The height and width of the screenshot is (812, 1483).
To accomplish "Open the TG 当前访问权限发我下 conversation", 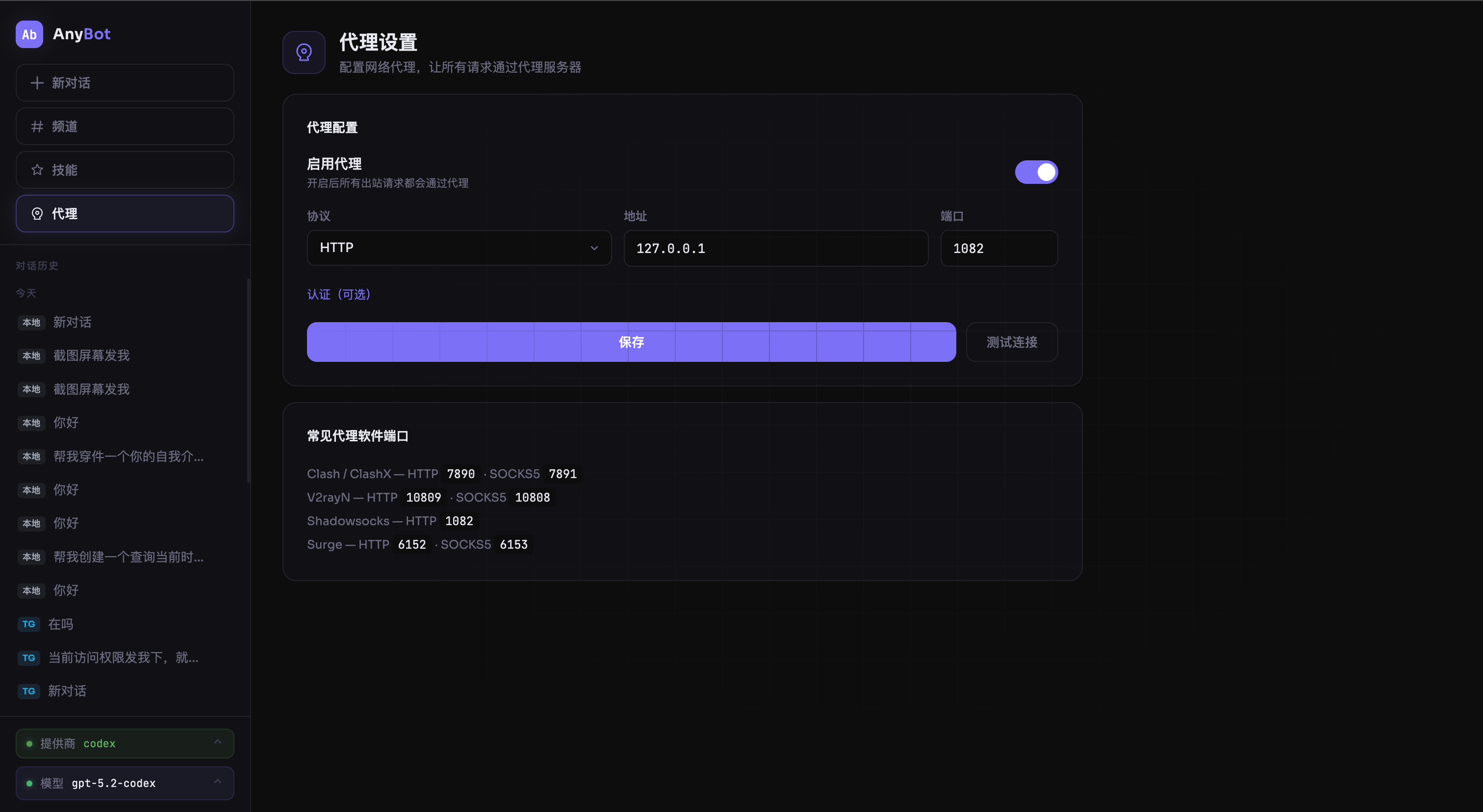I will pyautogui.click(x=125, y=658).
